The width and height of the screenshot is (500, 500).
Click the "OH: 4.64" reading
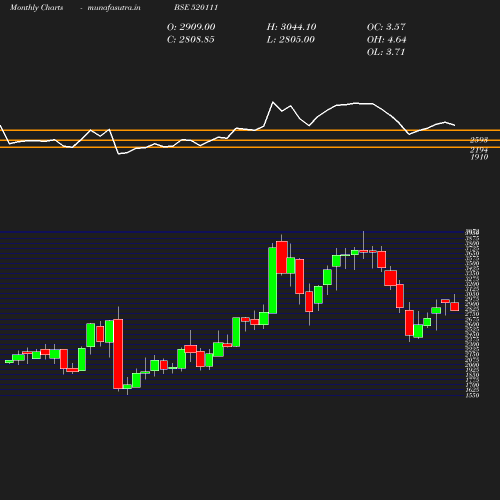(x=387, y=39)
